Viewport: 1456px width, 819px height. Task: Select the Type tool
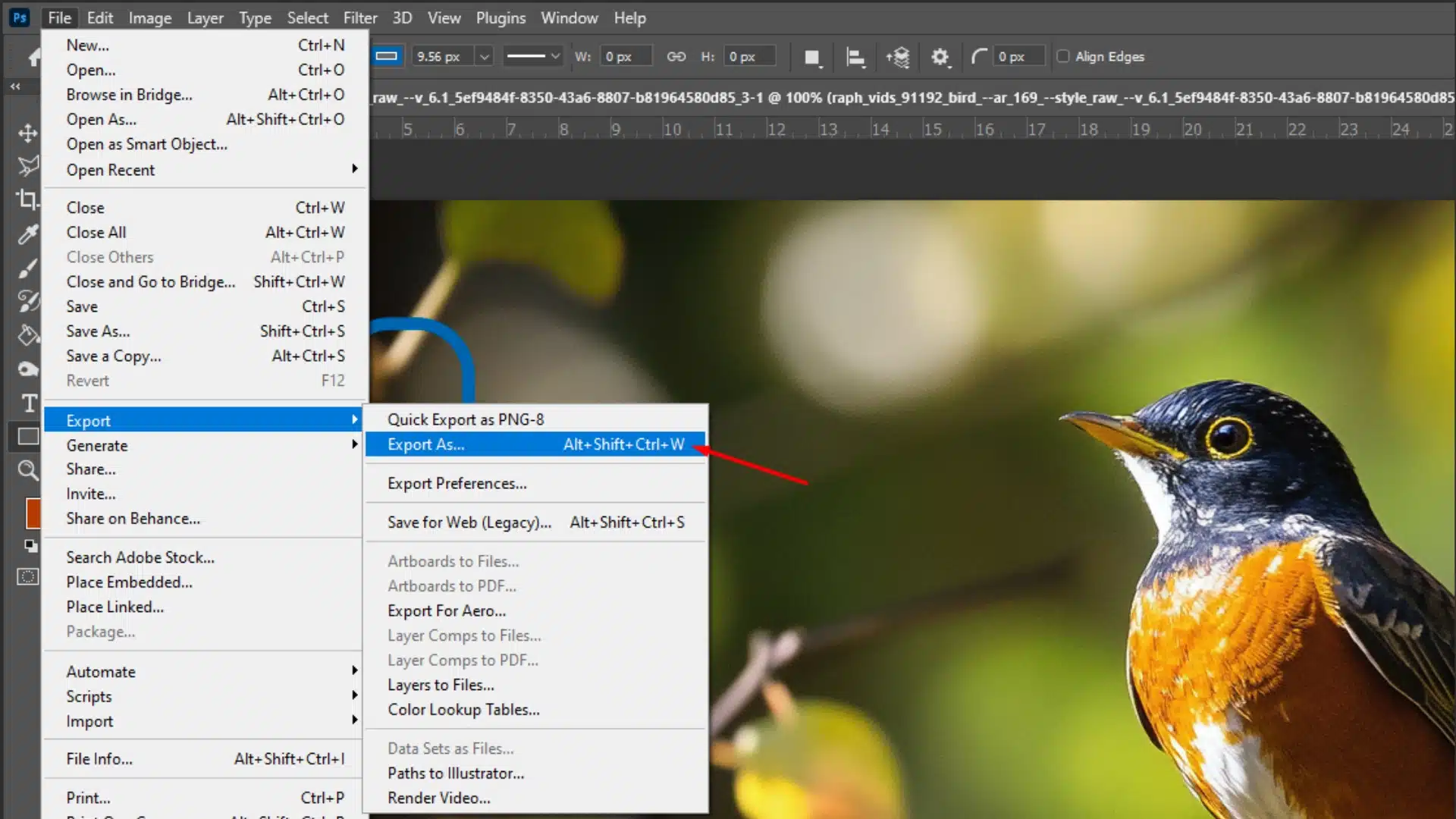(x=29, y=403)
